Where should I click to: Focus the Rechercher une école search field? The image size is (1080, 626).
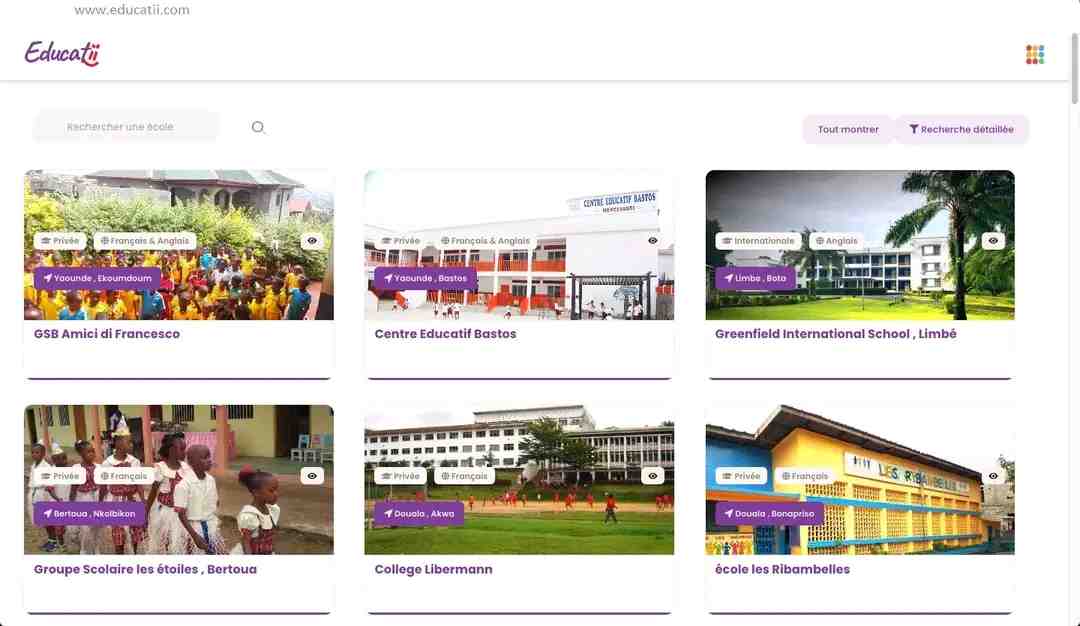pyautogui.click(x=126, y=127)
